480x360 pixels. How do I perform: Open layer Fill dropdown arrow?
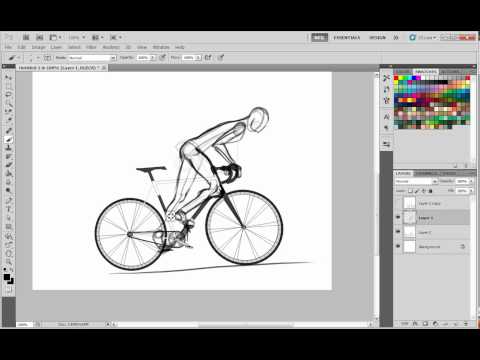pos(471,191)
